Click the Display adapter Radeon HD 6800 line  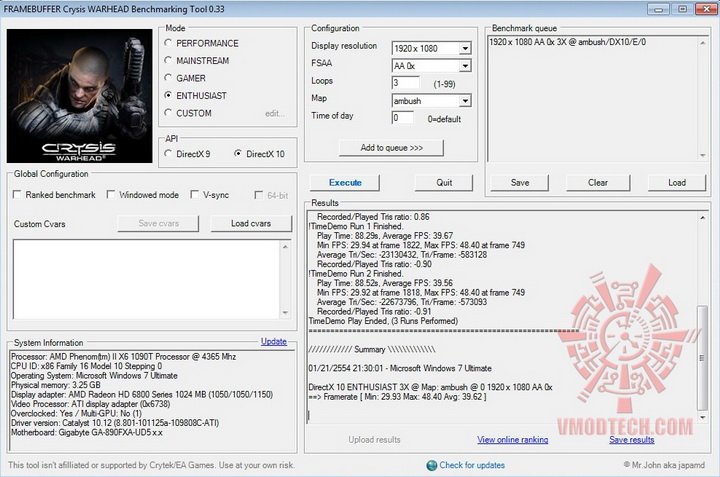coord(142,394)
